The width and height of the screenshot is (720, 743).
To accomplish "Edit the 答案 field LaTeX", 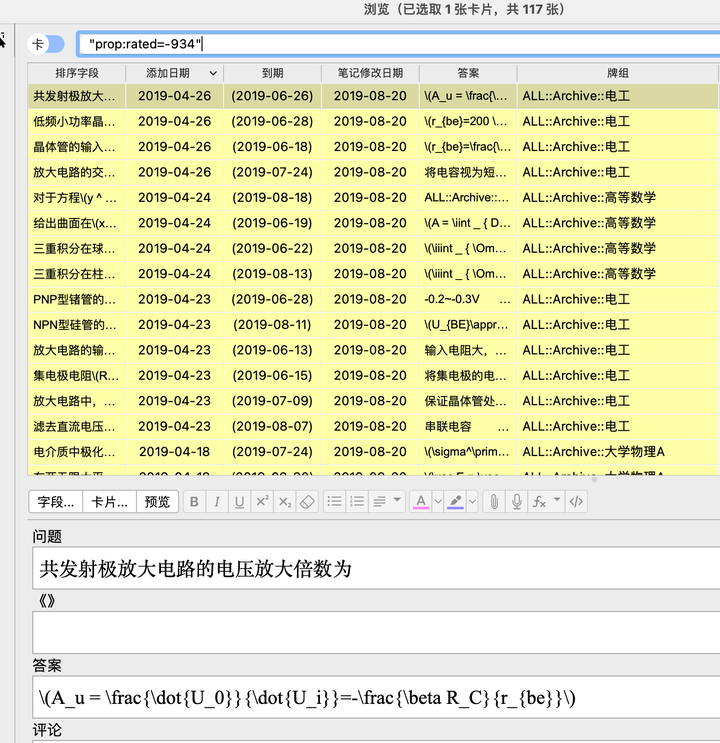I will [x=376, y=698].
